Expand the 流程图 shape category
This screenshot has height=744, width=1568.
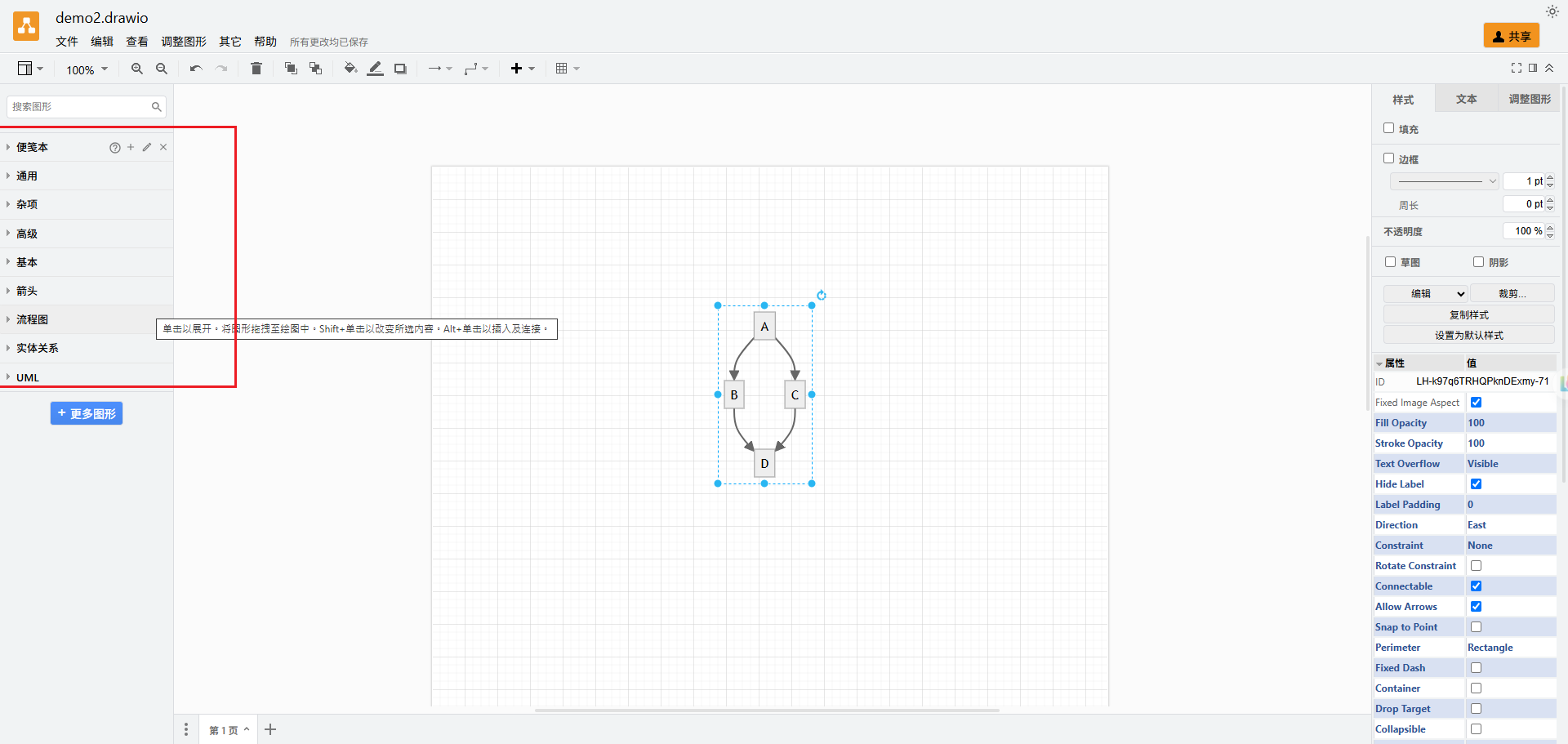87,320
